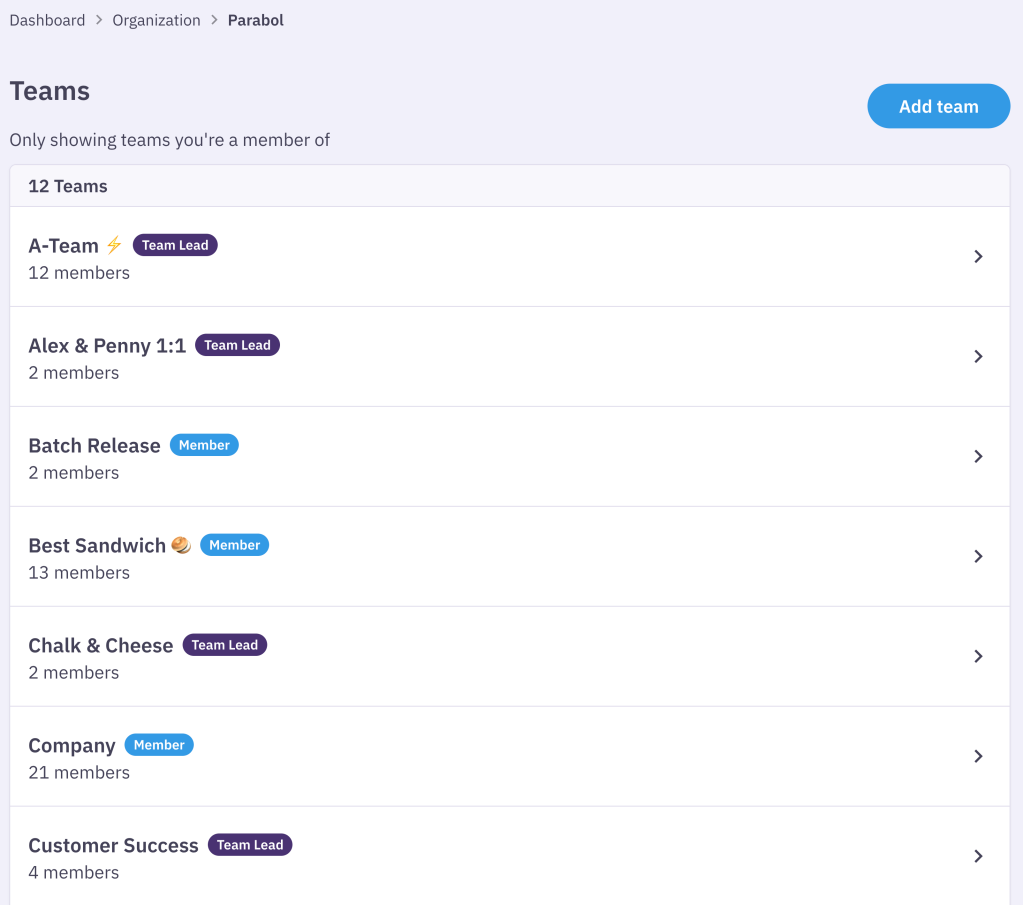1023x905 pixels.
Task: Click the 21 members text
Action: pos(79,772)
